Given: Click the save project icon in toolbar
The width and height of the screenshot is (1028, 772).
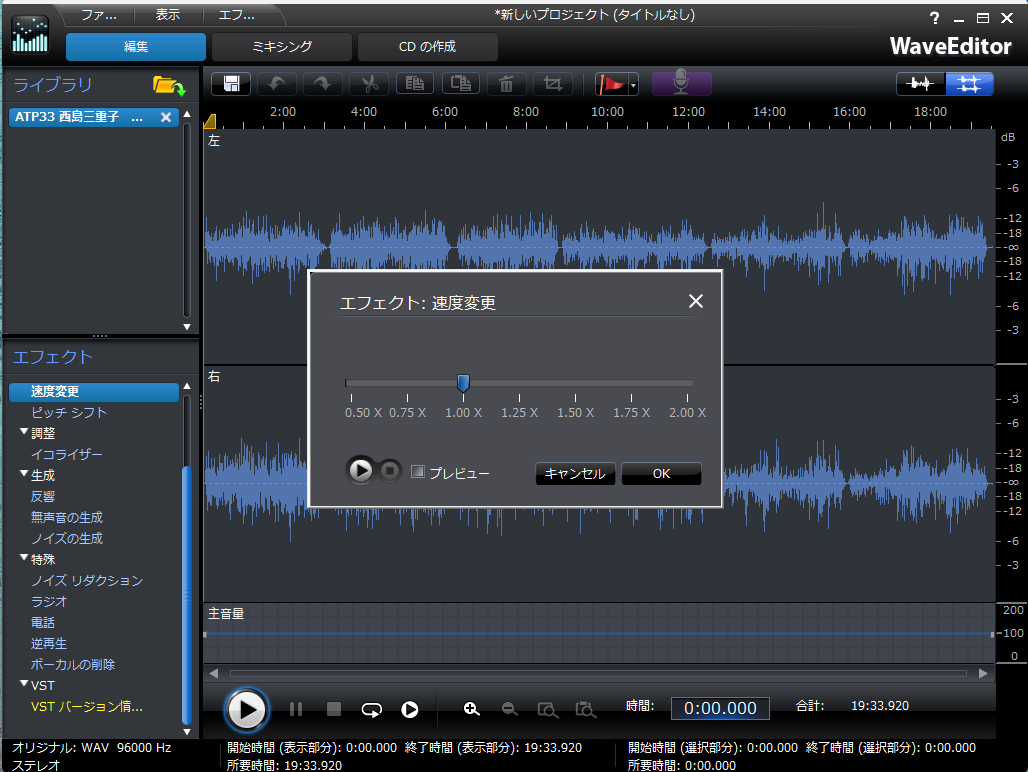Looking at the screenshot, I should coord(230,84).
